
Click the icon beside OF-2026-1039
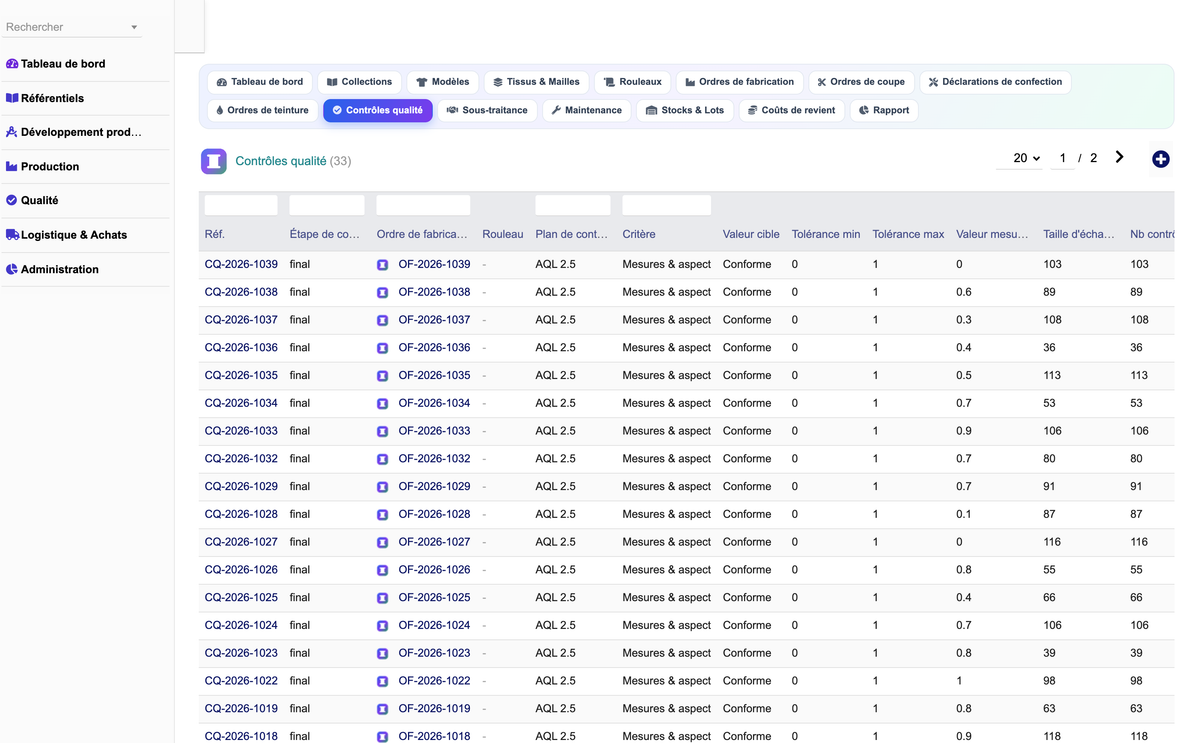click(x=382, y=265)
